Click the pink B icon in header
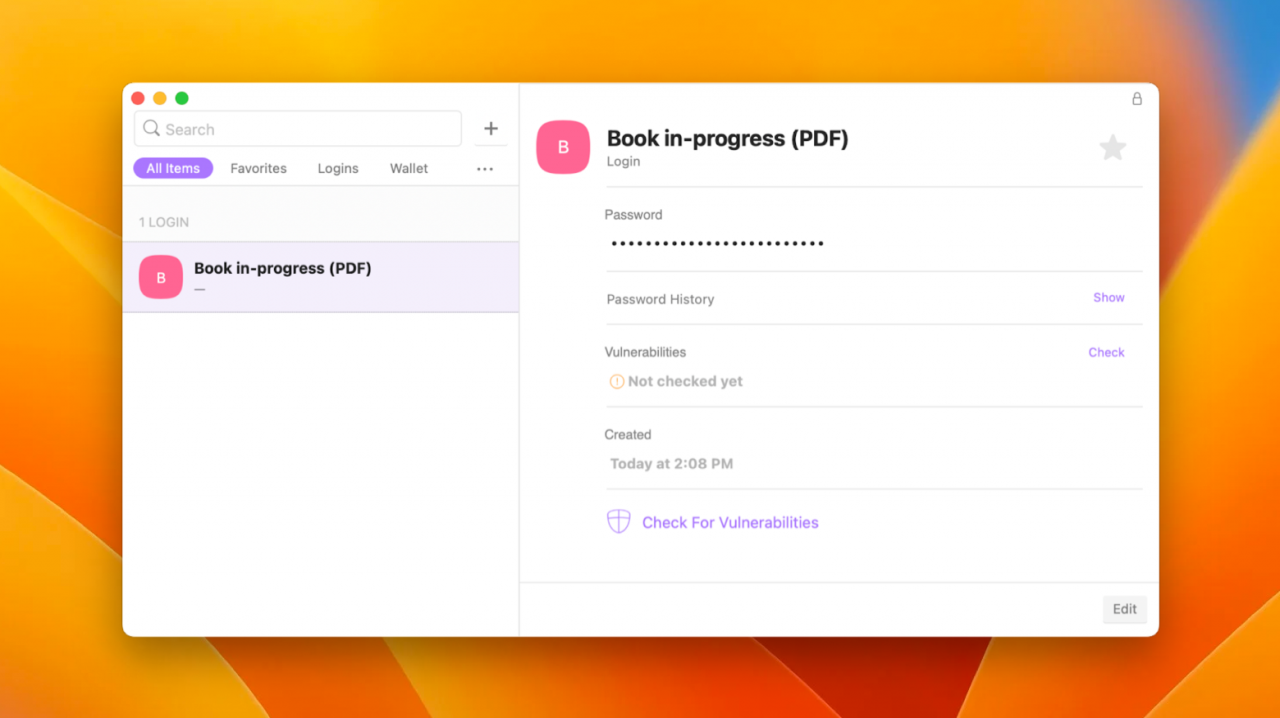Screen dimensions: 1280x718 [563, 147]
